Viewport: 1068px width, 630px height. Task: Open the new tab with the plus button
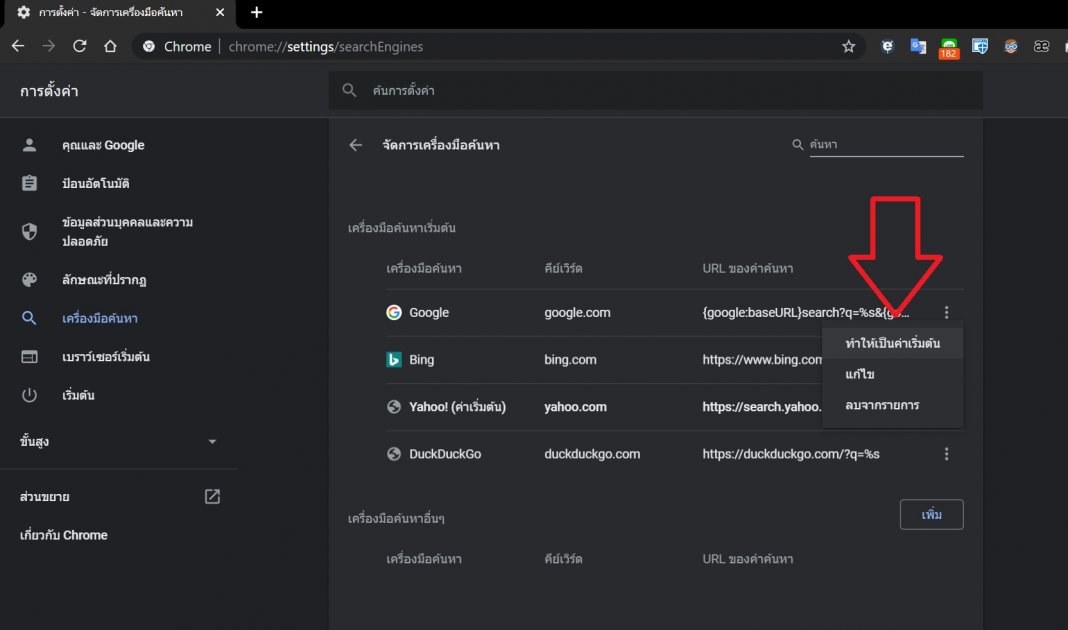256,12
